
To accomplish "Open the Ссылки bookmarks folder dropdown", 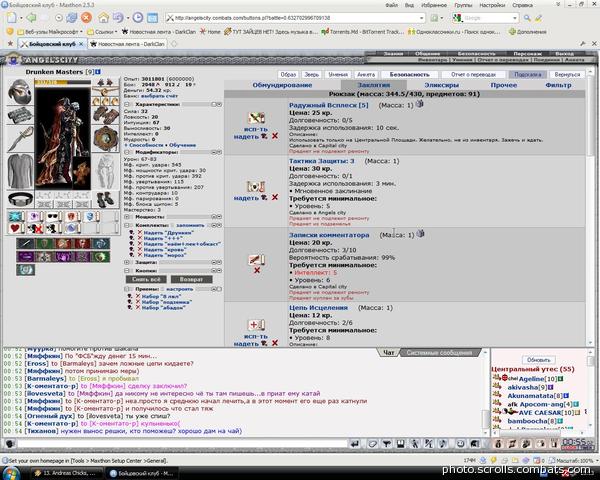I will (x=101, y=32).
